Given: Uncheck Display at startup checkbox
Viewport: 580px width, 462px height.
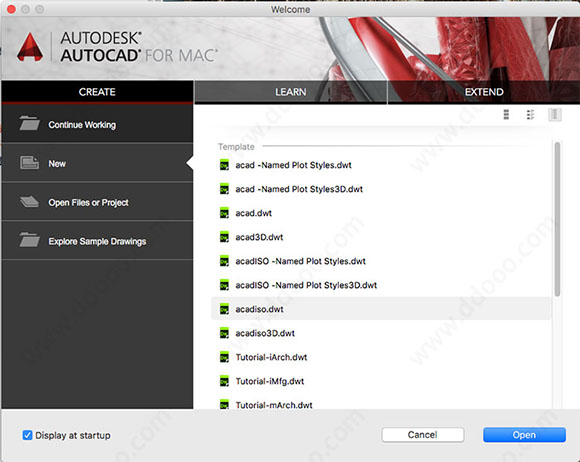Looking at the screenshot, I should click(27, 435).
